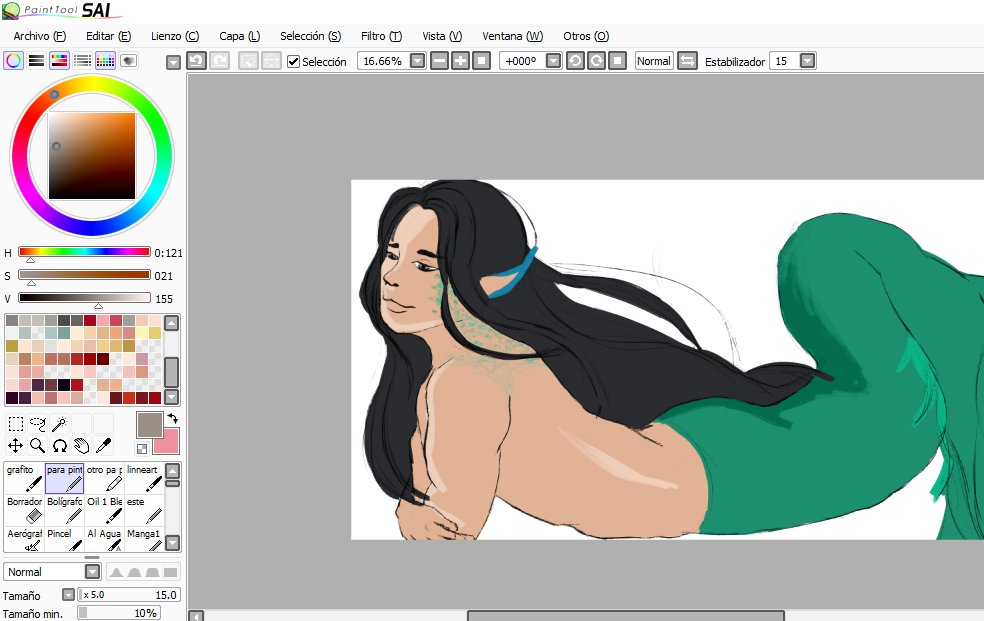Image resolution: width=984 pixels, height=621 pixels.
Task: Click the horizontal canvas scrollbar thumb
Action: (626, 615)
